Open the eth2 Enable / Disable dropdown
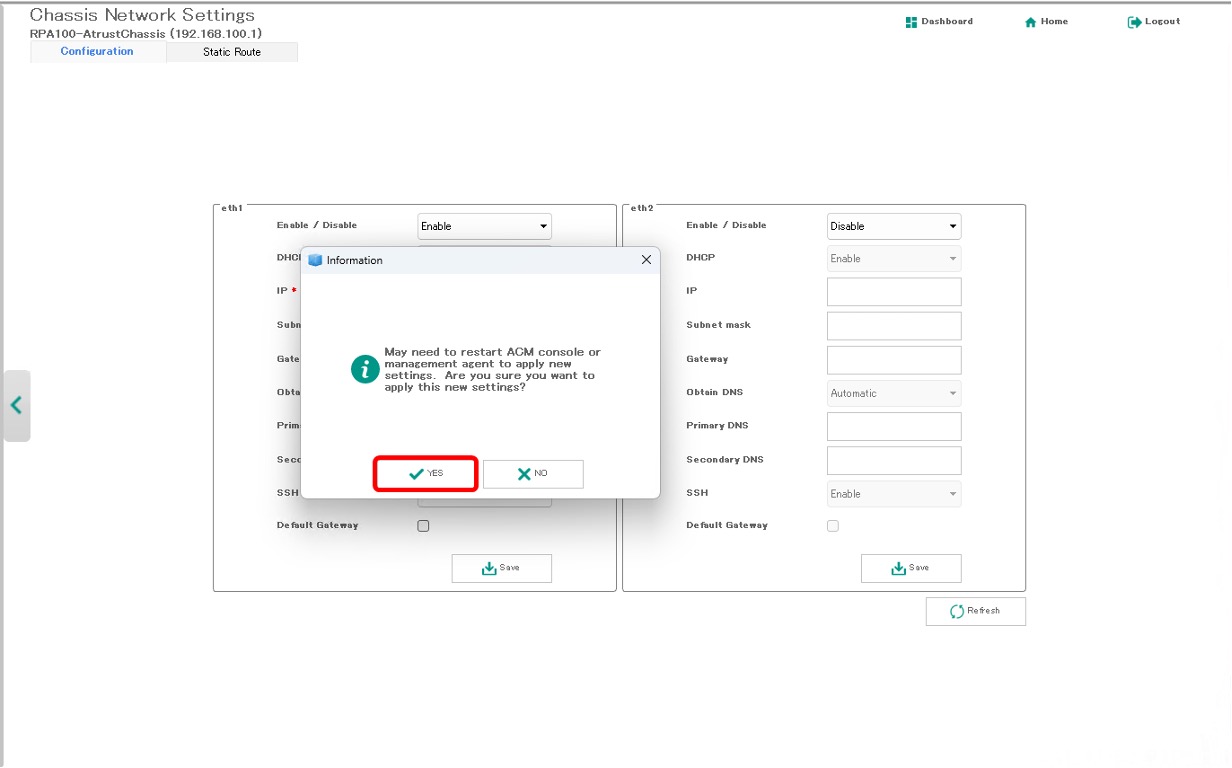The width and height of the screenshot is (1232, 768). (893, 226)
